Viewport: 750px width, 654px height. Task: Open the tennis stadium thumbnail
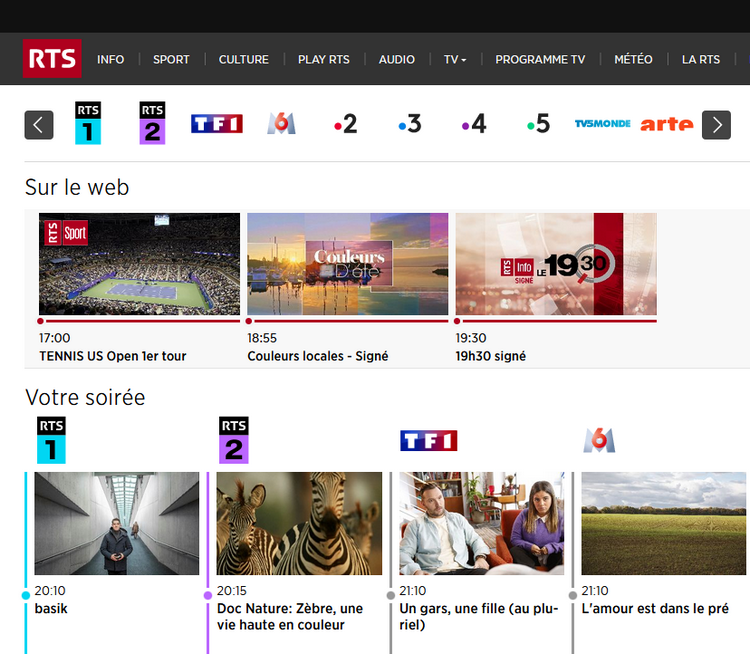coord(139,264)
